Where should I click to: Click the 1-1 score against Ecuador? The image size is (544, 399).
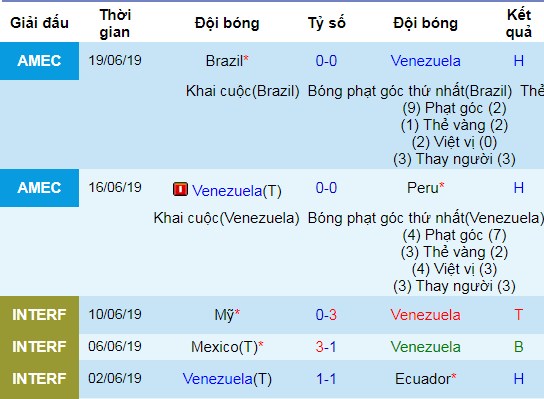(x=326, y=379)
